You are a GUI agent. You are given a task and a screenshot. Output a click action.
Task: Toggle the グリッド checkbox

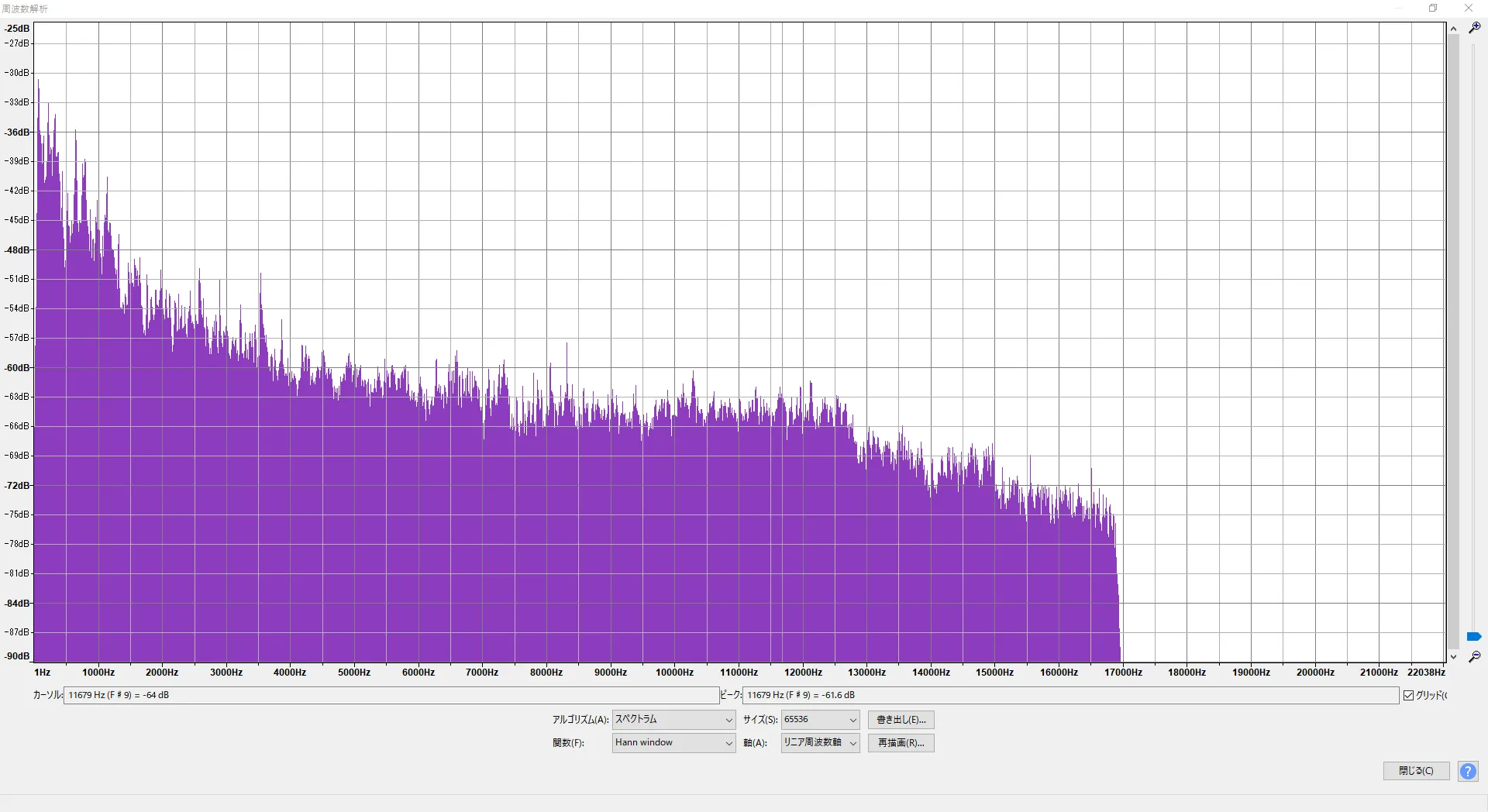click(1408, 696)
